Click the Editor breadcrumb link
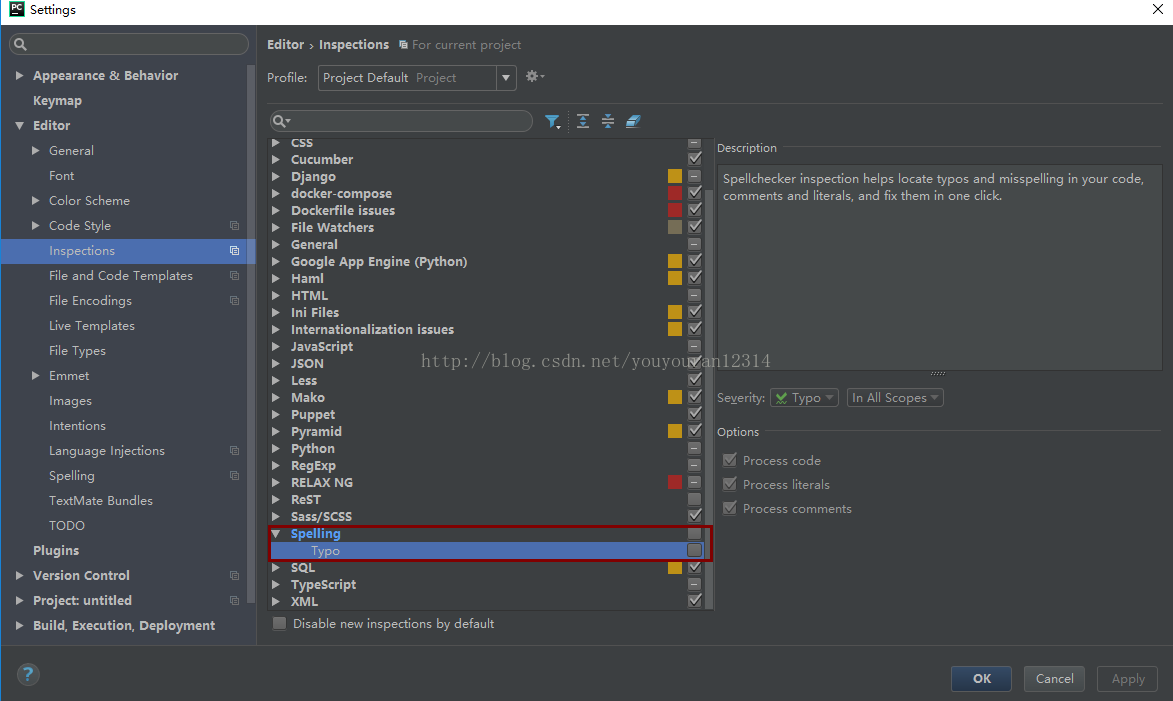Image resolution: width=1173 pixels, height=701 pixels. point(286,44)
